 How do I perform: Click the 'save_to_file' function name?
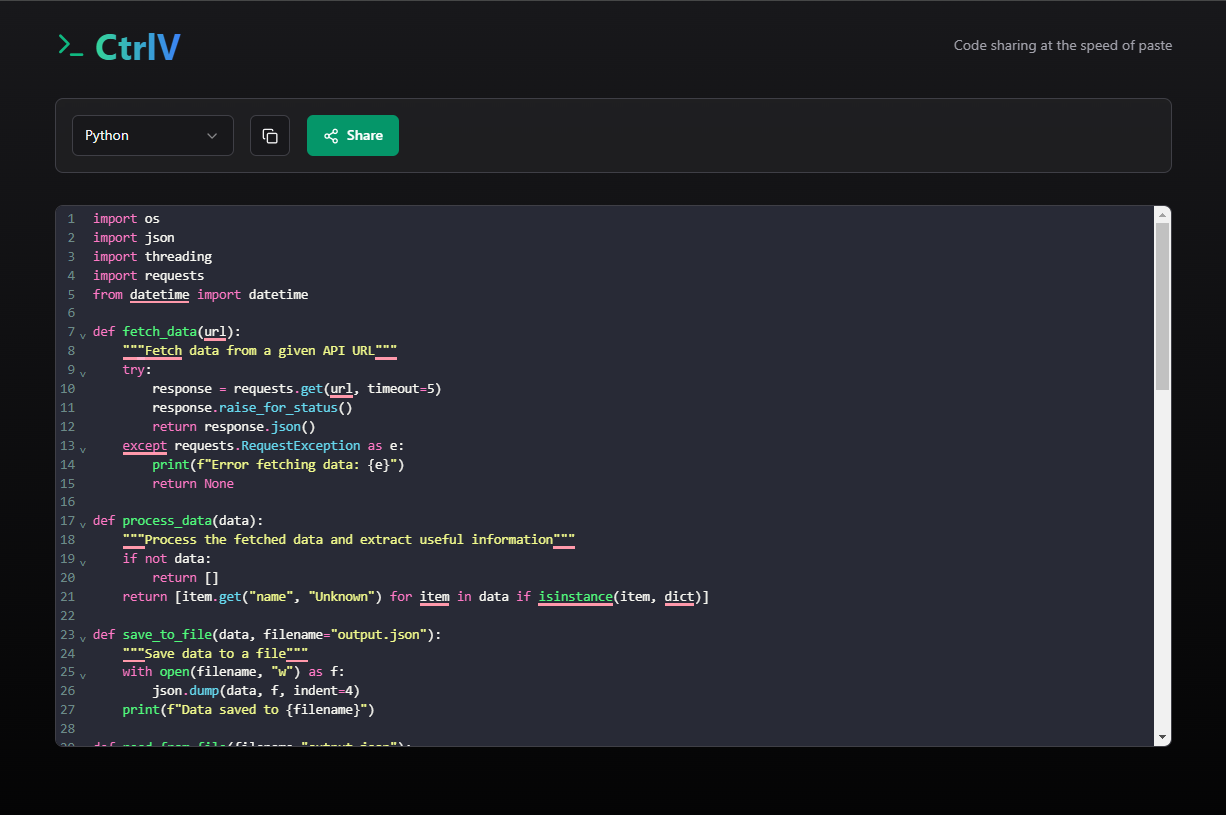(x=167, y=635)
